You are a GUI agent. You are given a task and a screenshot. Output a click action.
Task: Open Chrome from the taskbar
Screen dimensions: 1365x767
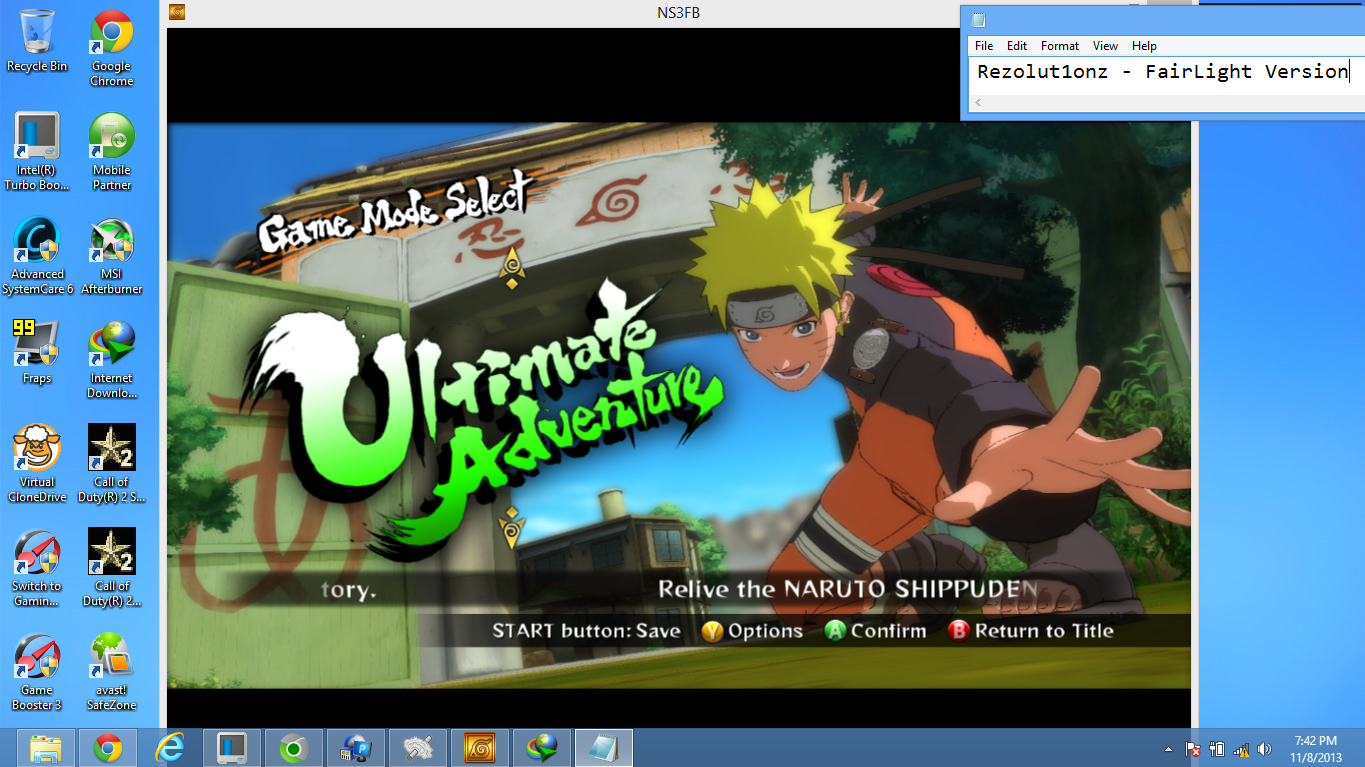pyautogui.click(x=108, y=748)
